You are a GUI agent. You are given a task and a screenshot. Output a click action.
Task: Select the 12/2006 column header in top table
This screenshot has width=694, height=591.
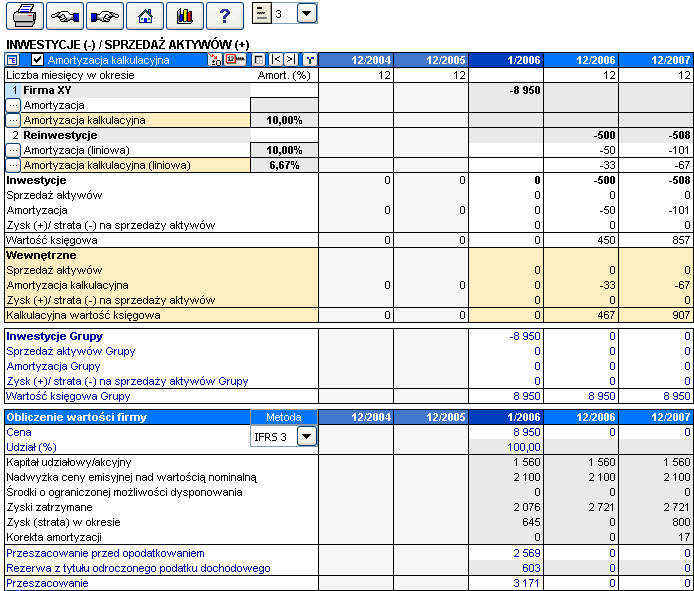[581, 60]
